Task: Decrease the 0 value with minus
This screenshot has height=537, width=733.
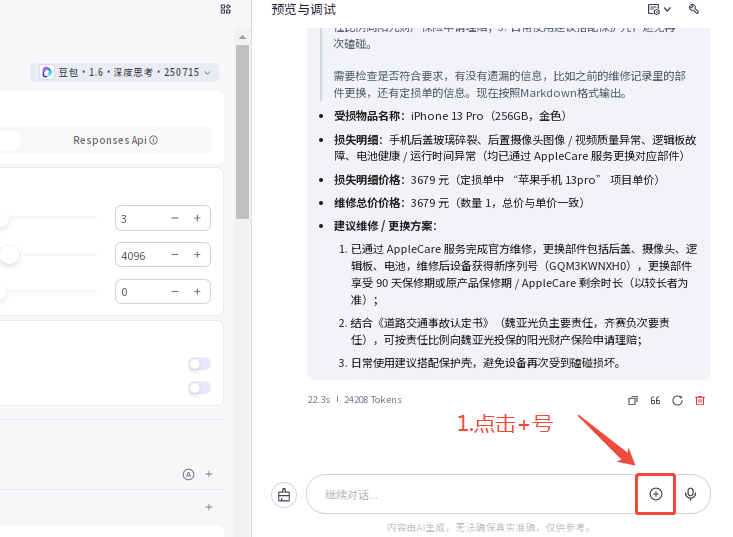Action: pos(175,292)
